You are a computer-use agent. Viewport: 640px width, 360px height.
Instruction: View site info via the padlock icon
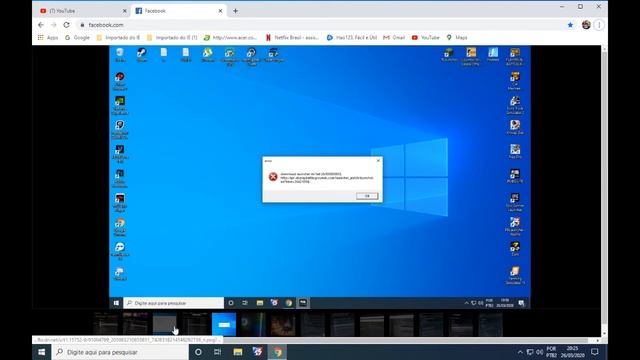click(82, 25)
